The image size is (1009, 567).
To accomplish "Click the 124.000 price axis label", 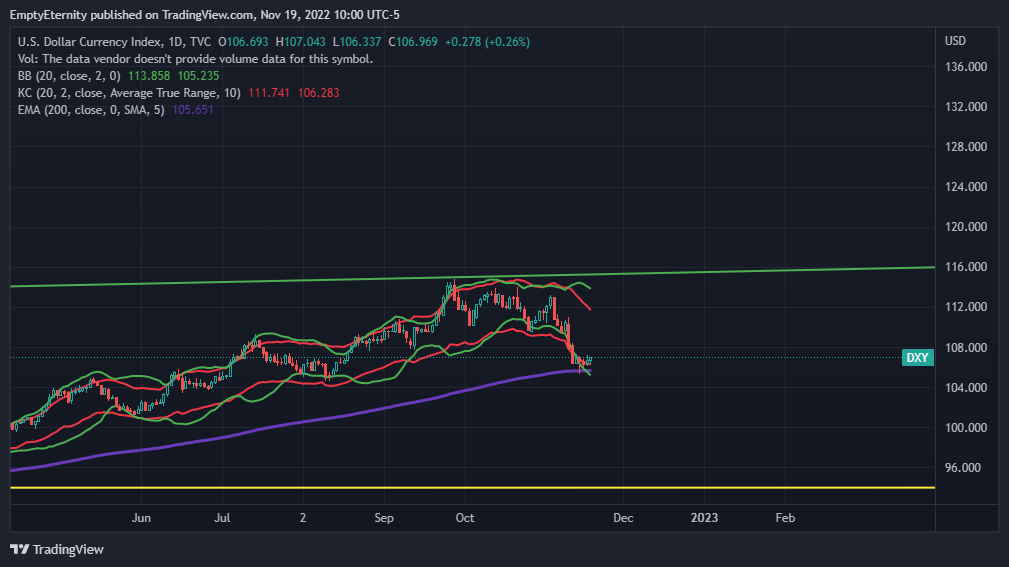I will coord(965,187).
